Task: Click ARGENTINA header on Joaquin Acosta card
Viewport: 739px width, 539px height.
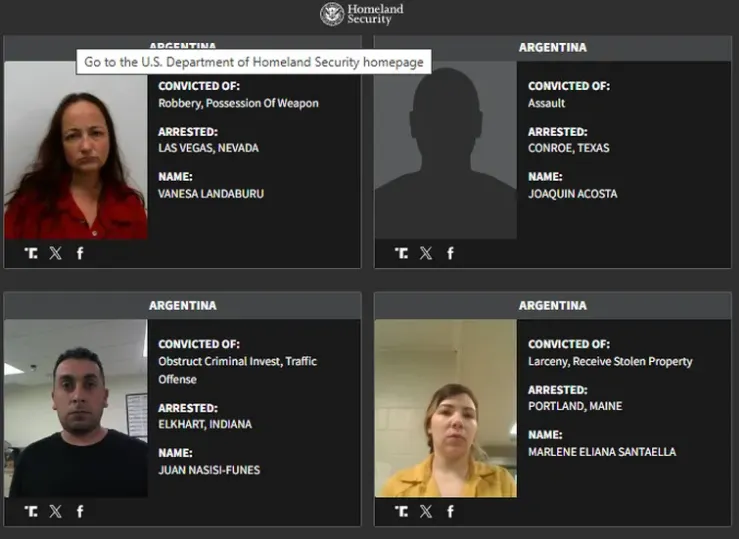Action: click(553, 48)
